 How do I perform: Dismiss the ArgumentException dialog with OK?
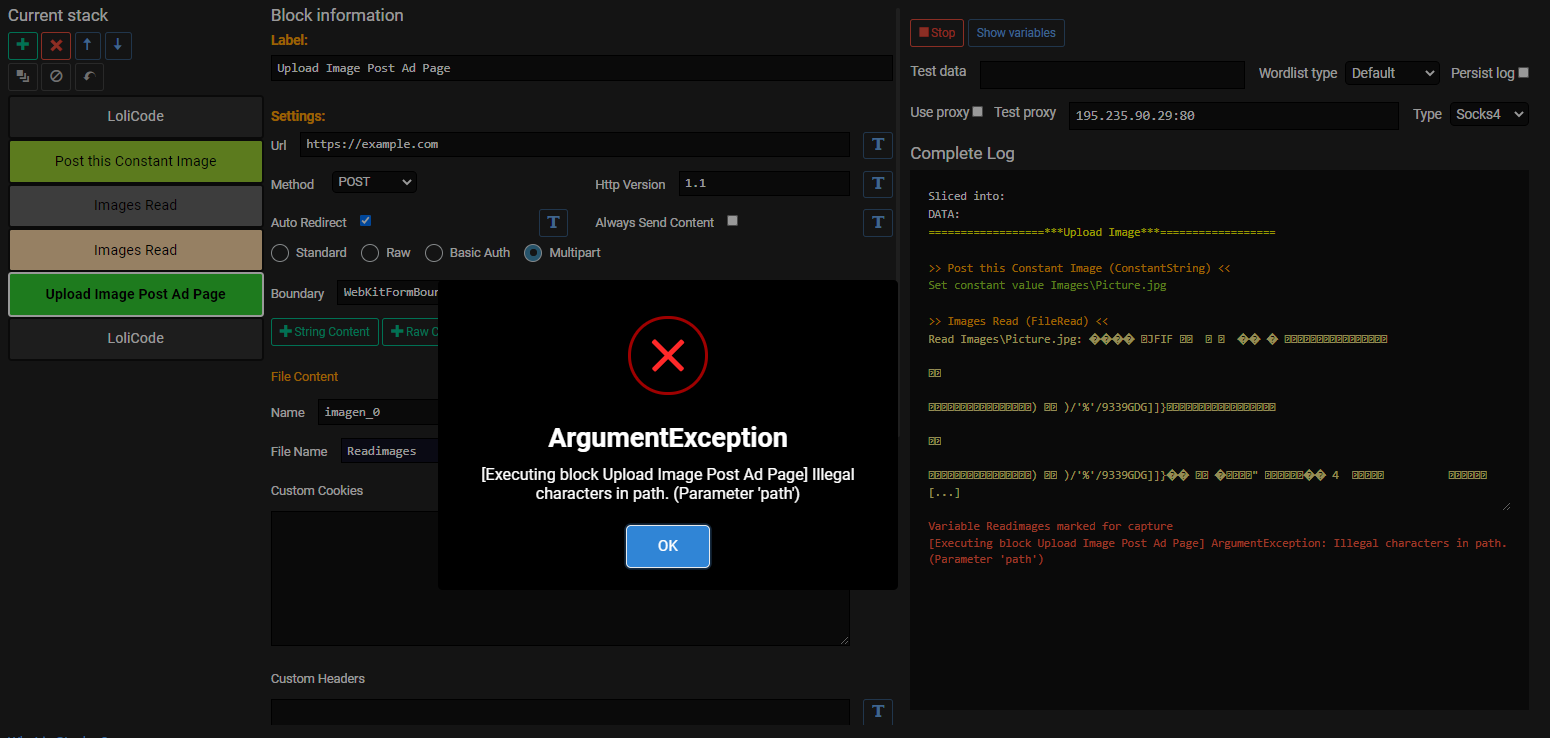(x=668, y=546)
